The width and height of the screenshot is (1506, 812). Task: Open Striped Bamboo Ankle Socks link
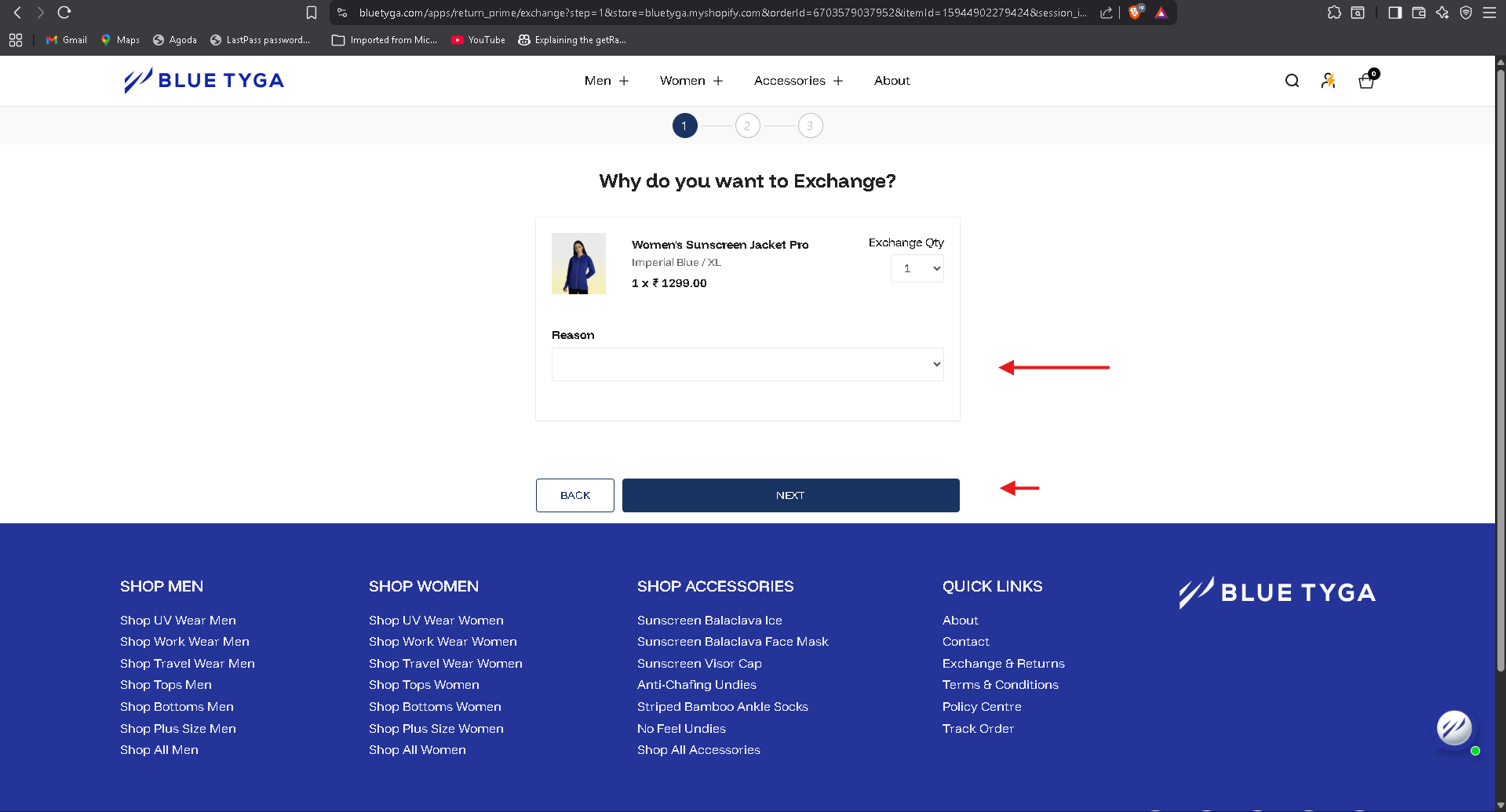[x=723, y=707]
